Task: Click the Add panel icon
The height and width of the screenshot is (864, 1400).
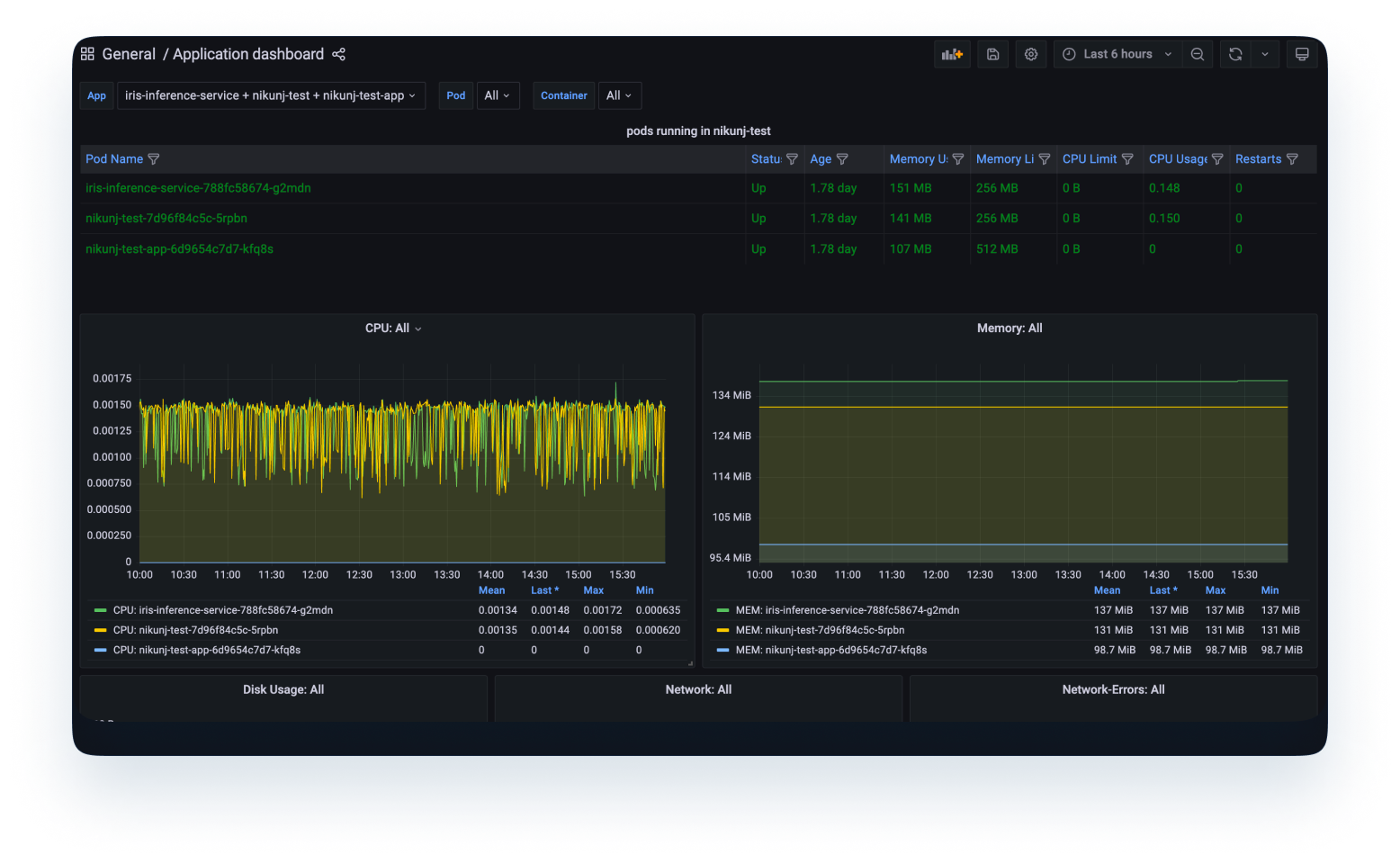Action: click(x=952, y=54)
